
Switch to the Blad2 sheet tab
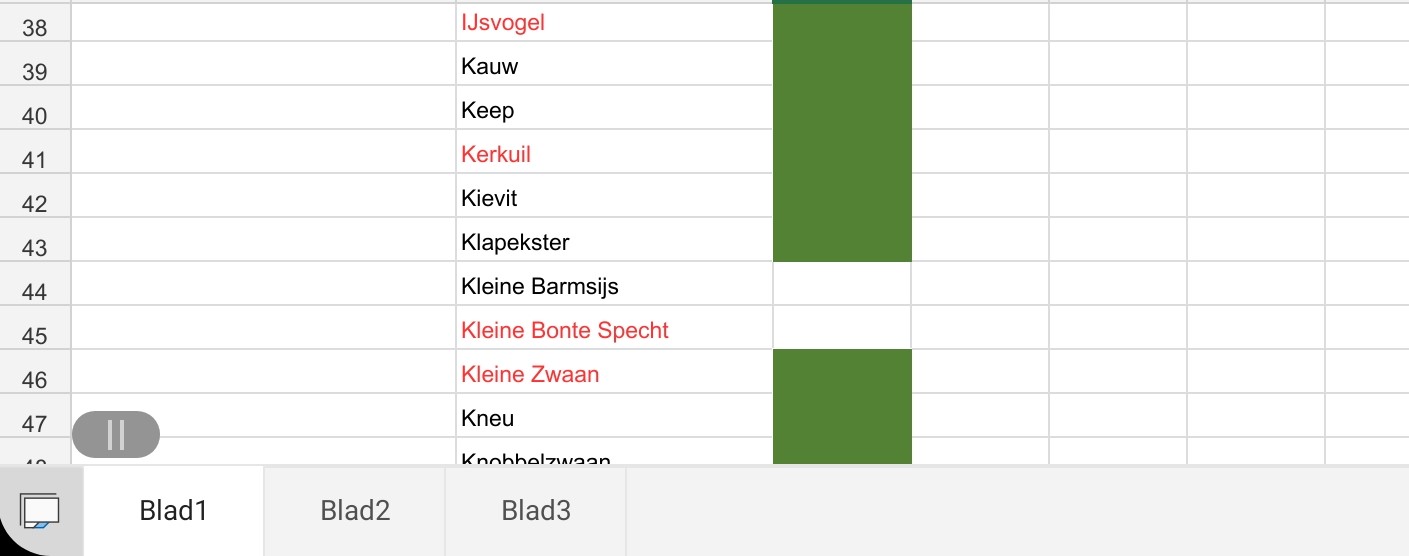click(355, 511)
